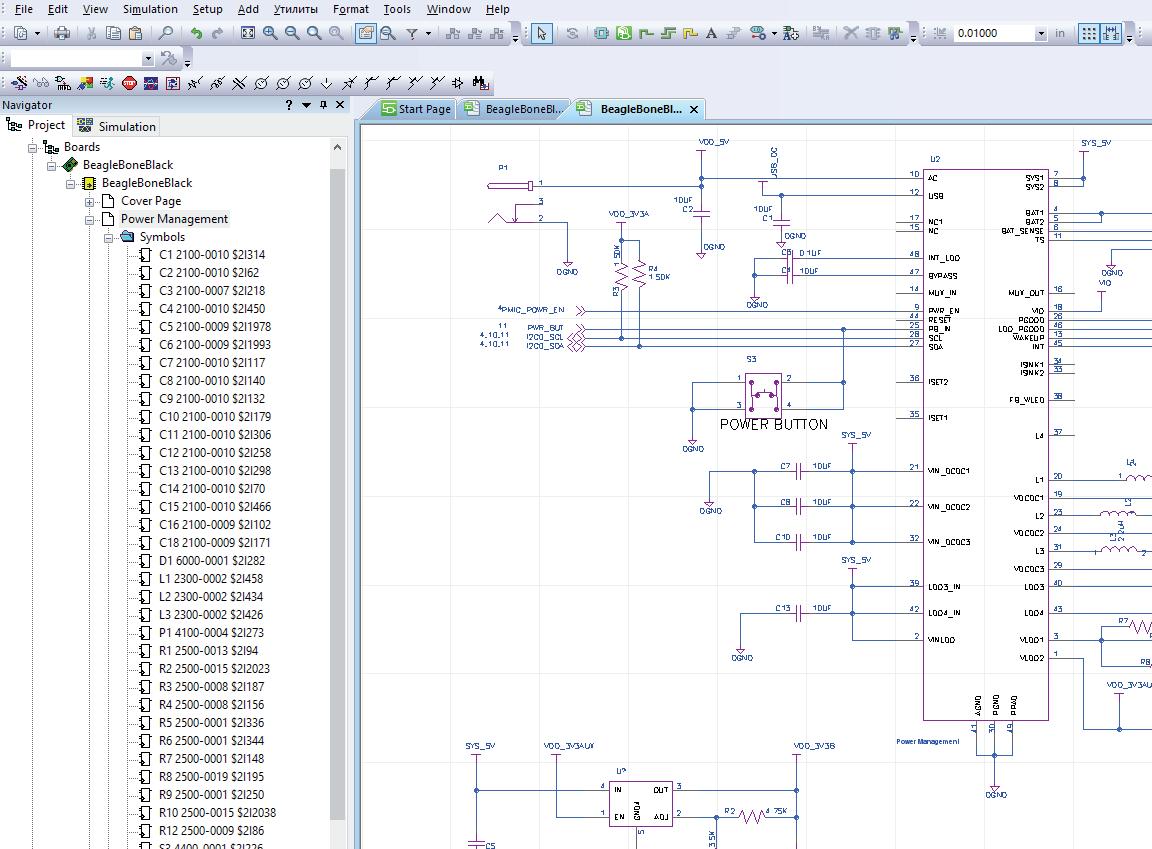This screenshot has width=1152, height=849.
Task: Click the Run simulation runner icon
Action: (x=107, y=83)
